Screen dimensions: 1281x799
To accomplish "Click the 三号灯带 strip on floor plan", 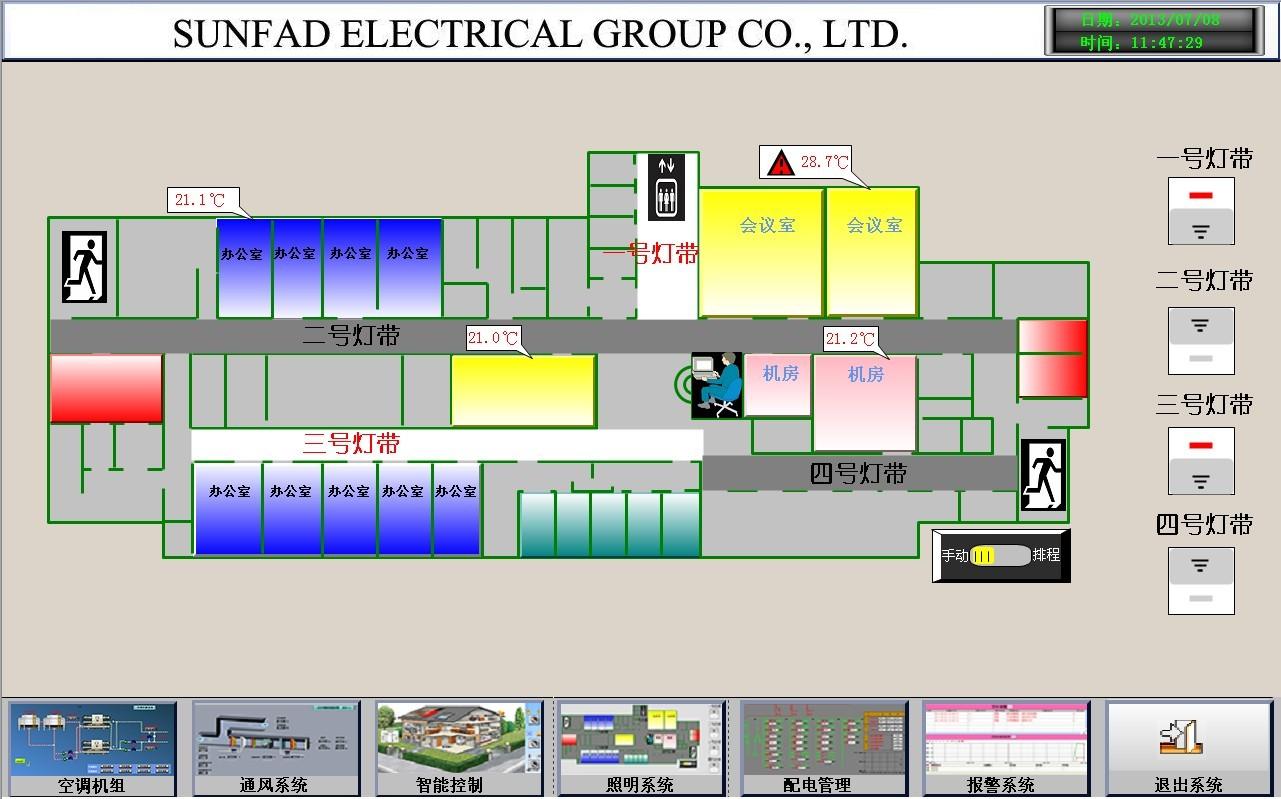I will tap(447, 444).
